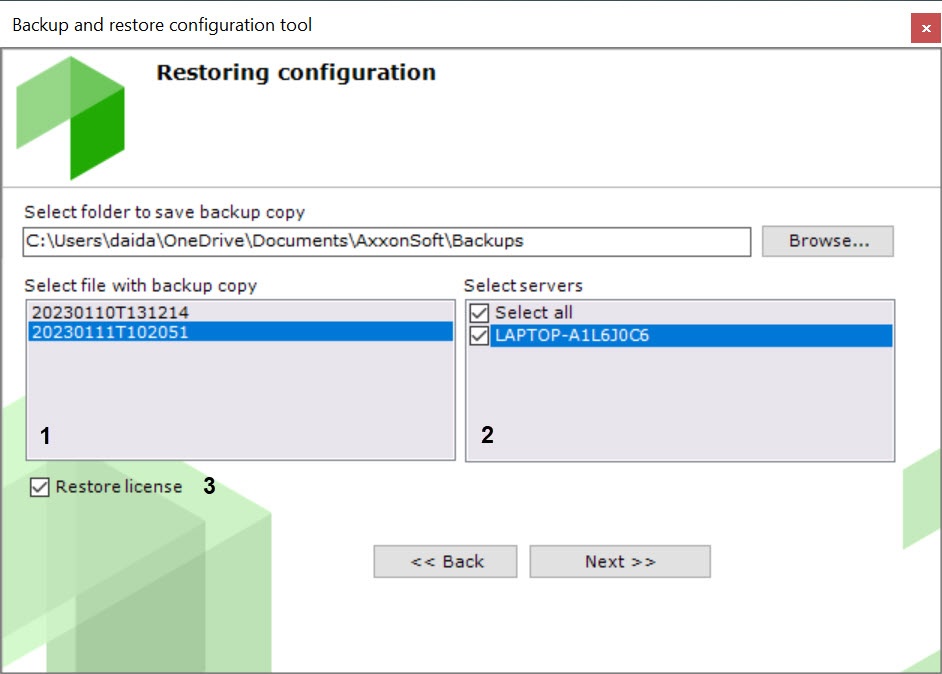Click the number 3 annotation beside Restore license

pyautogui.click(x=209, y=487)
